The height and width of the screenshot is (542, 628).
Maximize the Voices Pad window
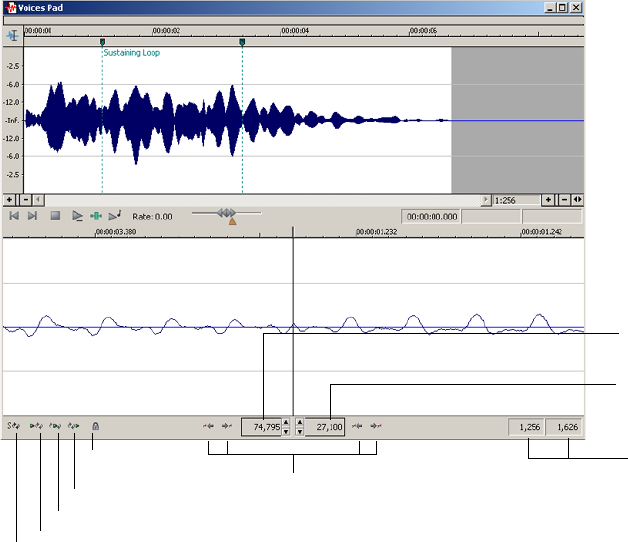pyautogui.click(x=563, y=7)
